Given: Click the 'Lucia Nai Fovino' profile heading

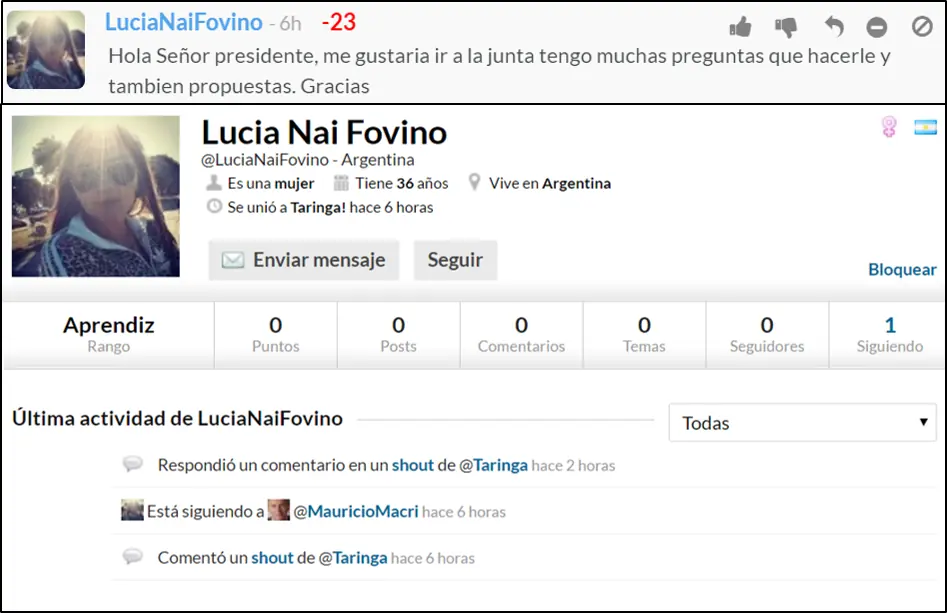Looking at the screenshot, I should pos(324,132).
